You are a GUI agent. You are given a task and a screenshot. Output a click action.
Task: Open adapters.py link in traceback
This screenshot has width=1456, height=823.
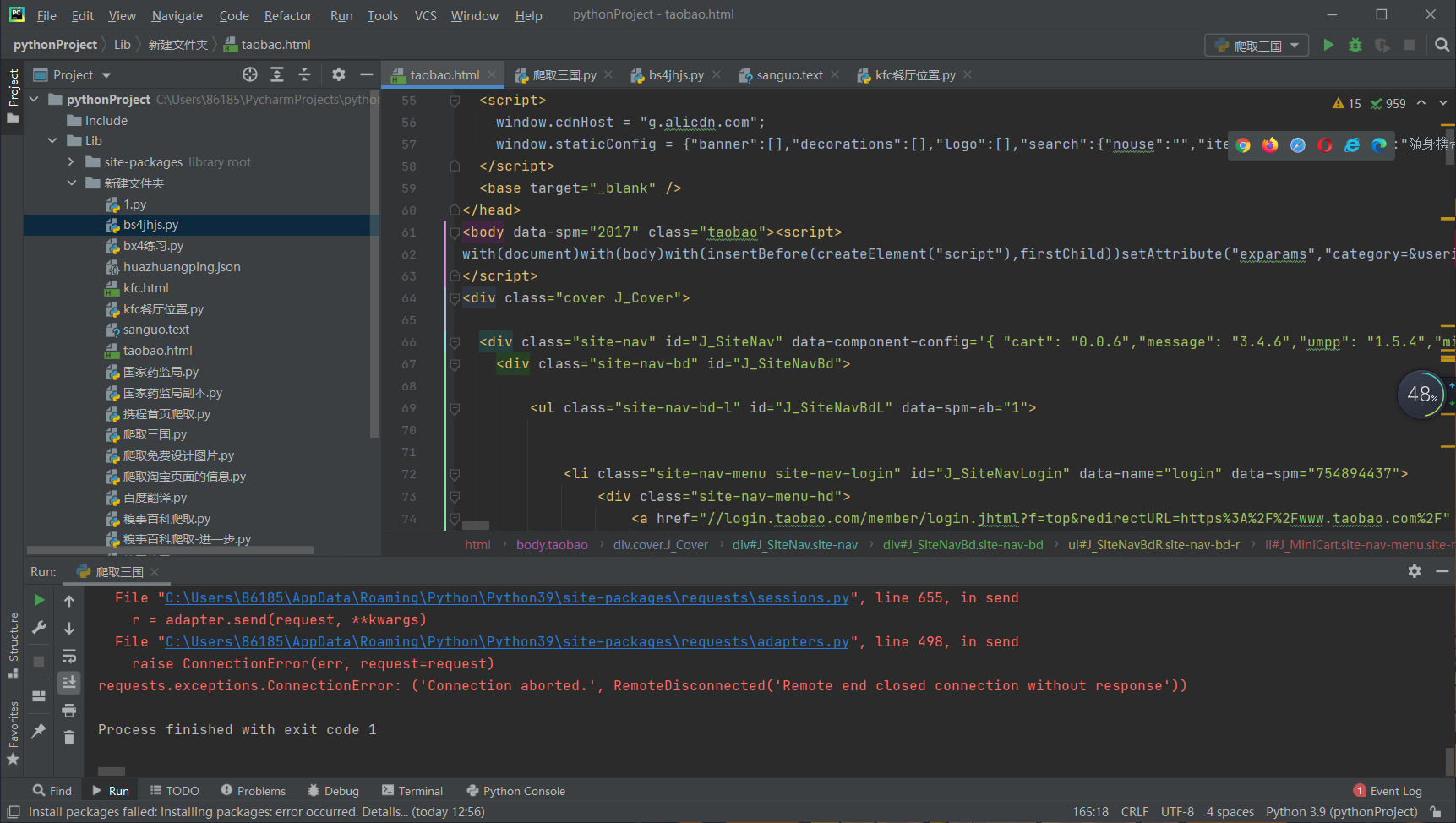[x=507, y=642]
